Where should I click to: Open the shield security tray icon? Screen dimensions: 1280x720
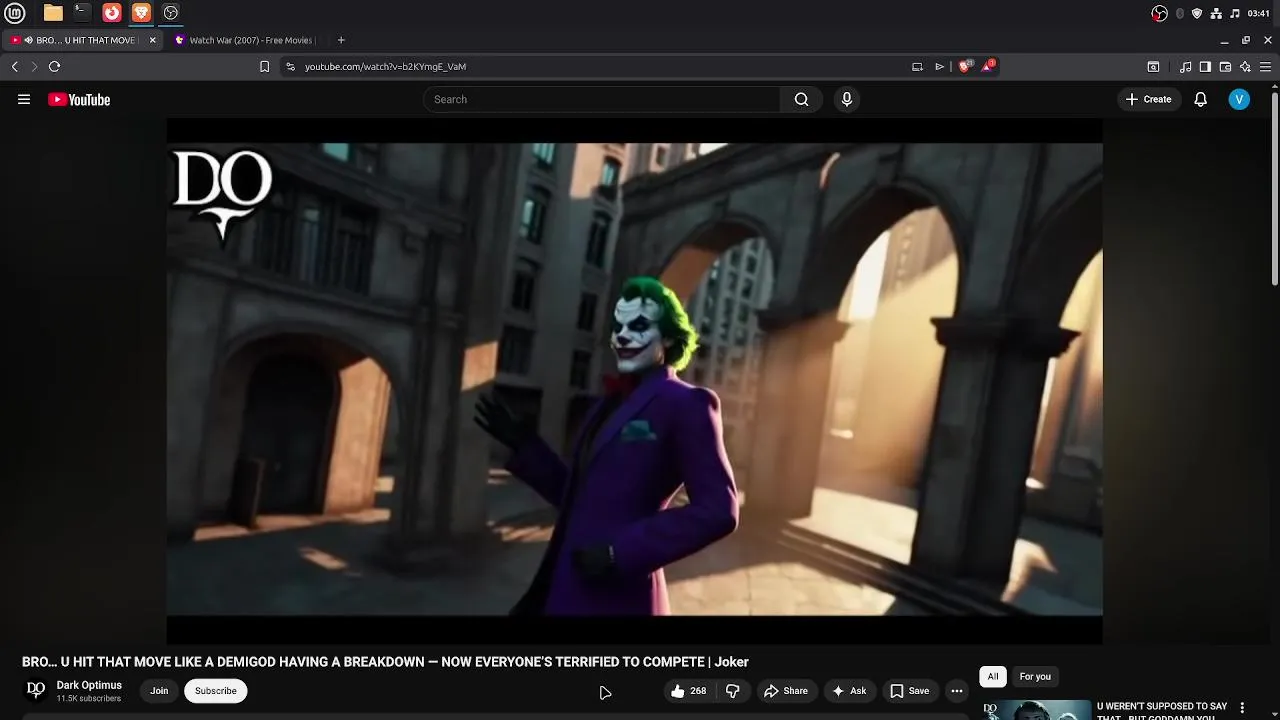(x=1197, y=13)
